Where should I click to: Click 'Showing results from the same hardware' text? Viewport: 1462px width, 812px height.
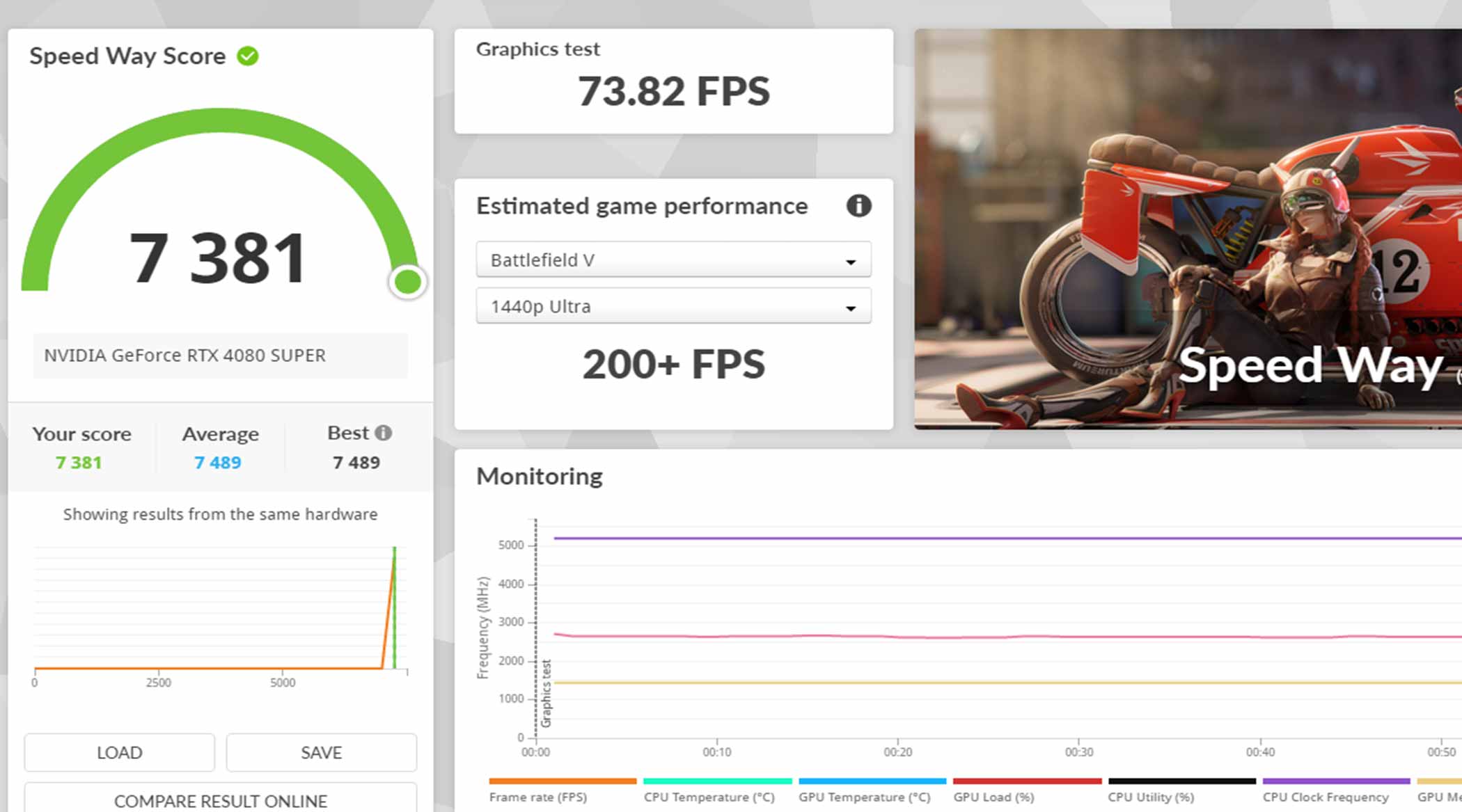point(221,514)
